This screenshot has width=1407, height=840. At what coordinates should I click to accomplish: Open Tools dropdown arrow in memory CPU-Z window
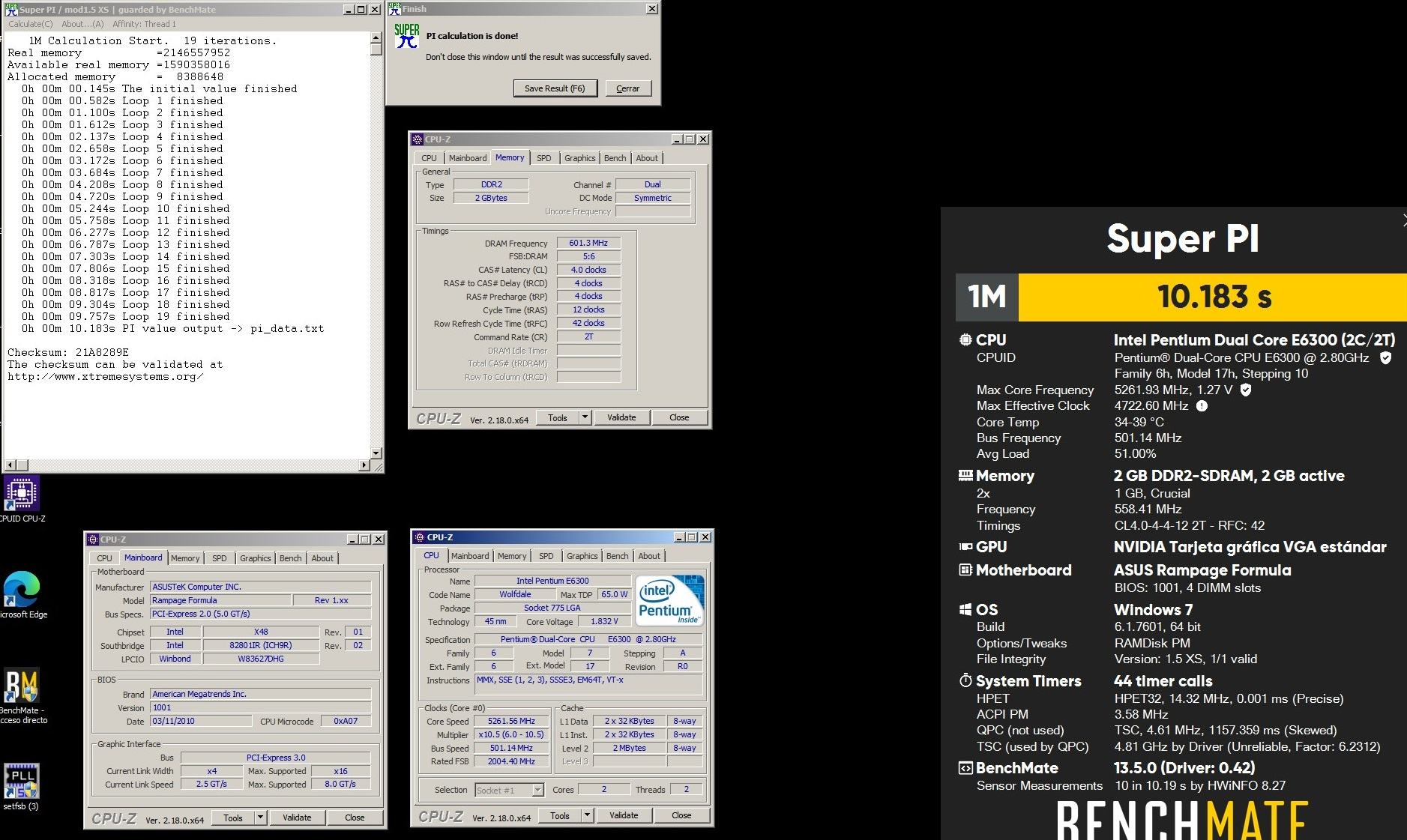585,417
